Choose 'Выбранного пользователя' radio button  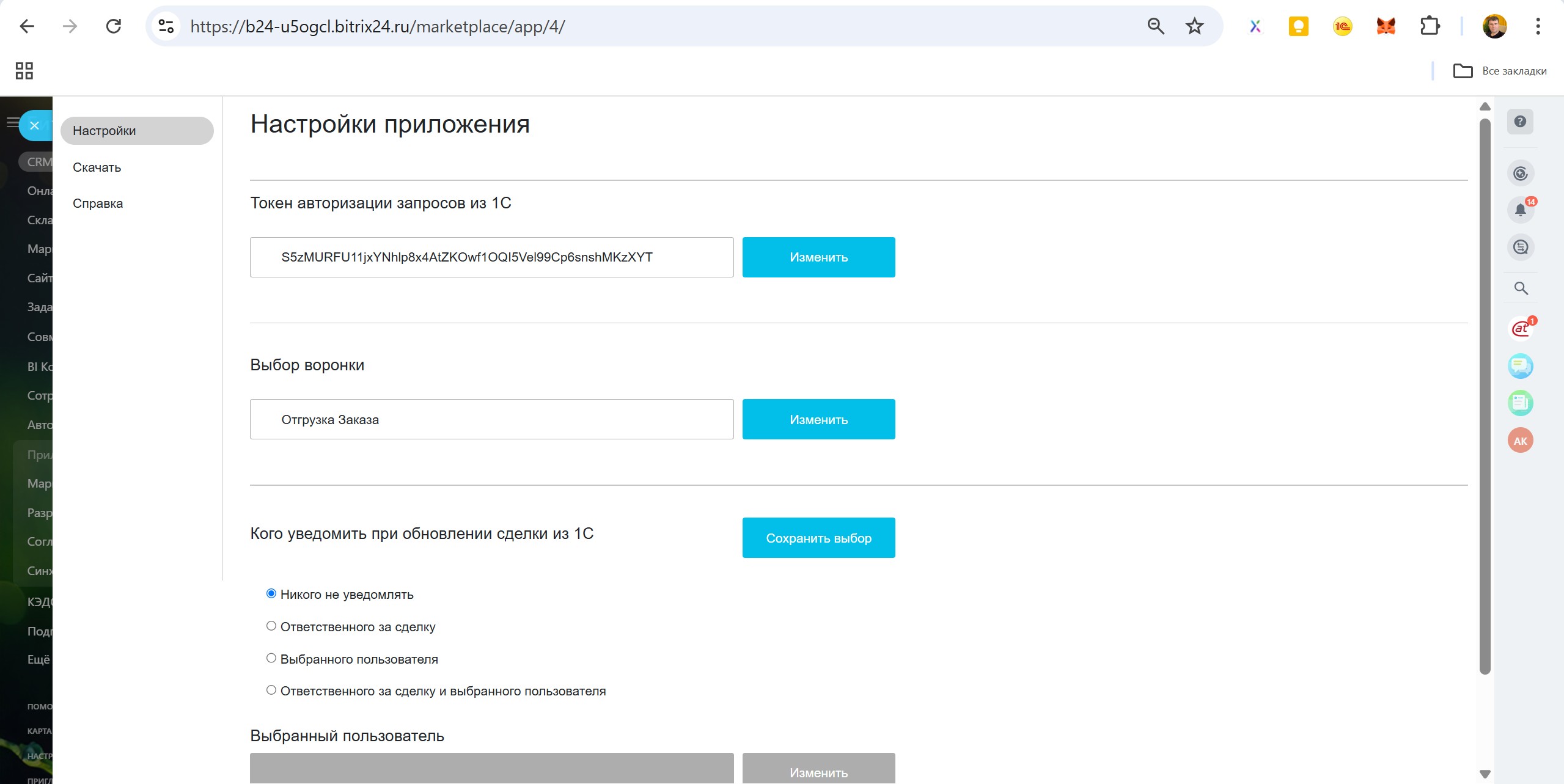271,659
